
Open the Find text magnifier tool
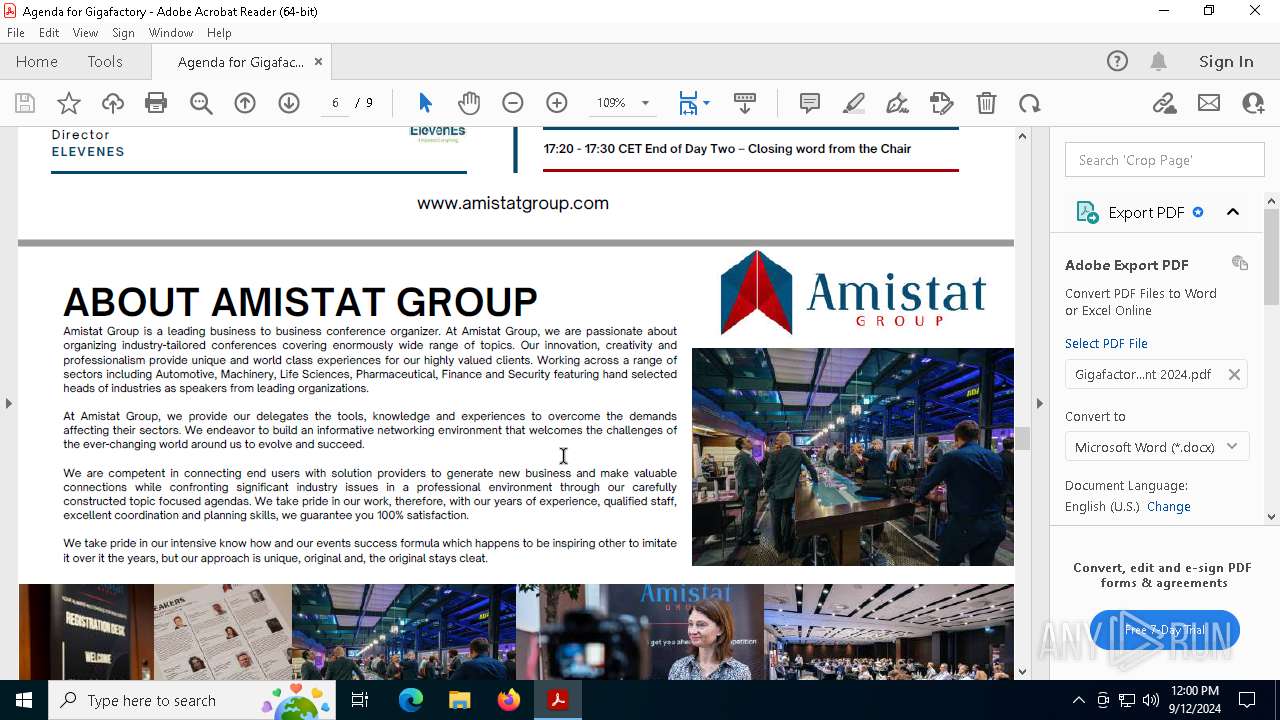click(201, 103)
